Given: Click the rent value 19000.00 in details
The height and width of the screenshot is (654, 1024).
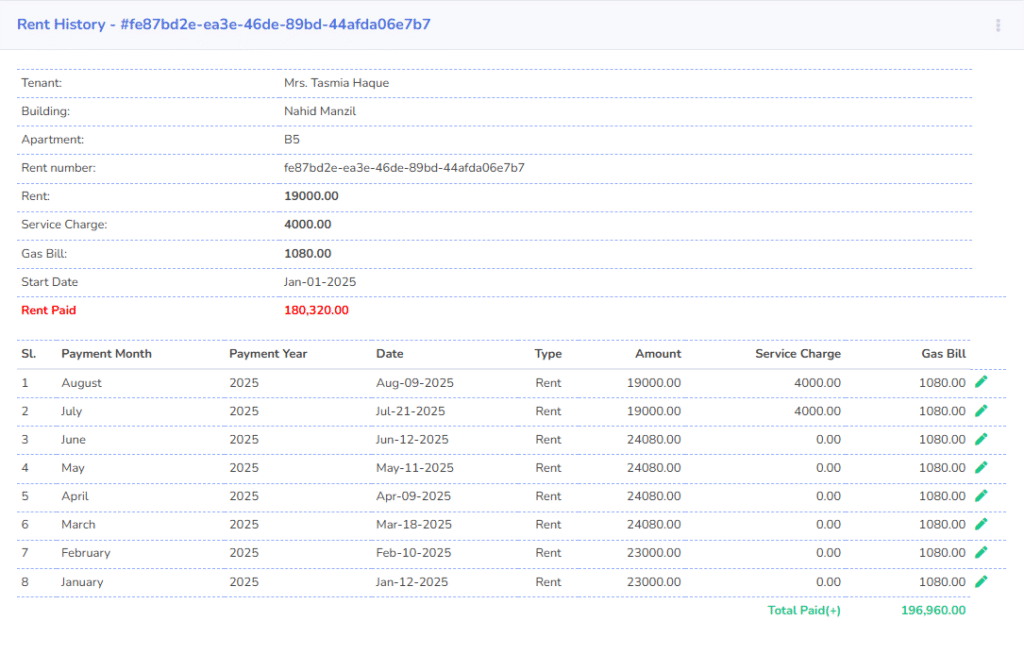Looking at the screenshot, I should coord(312,196).
